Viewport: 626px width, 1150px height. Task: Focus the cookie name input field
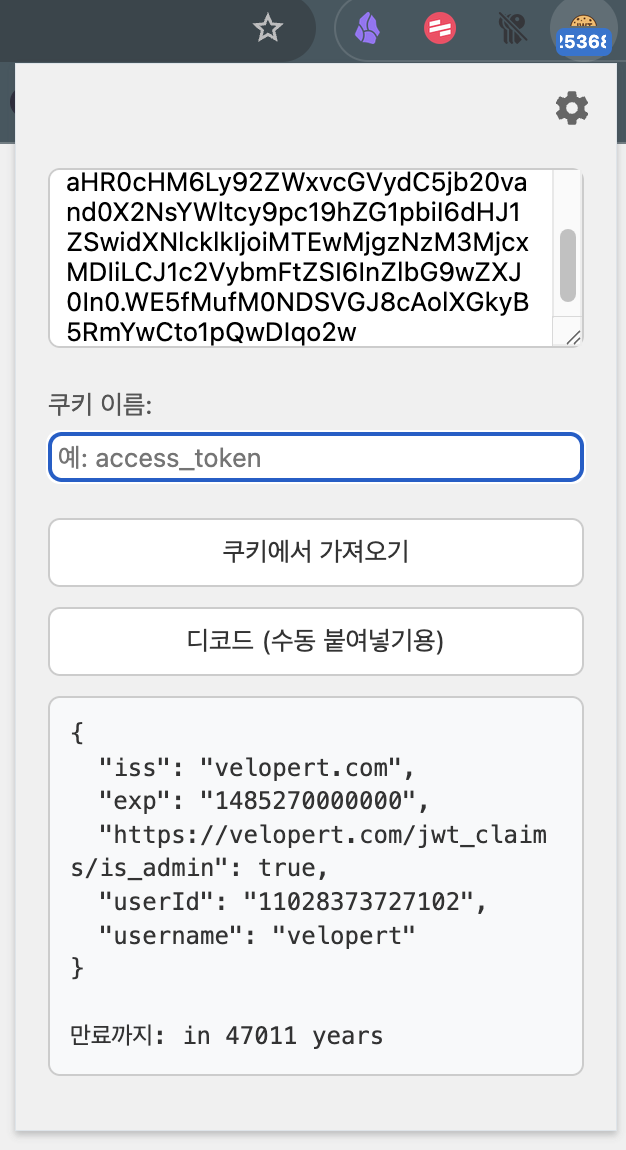pos(315,458)
